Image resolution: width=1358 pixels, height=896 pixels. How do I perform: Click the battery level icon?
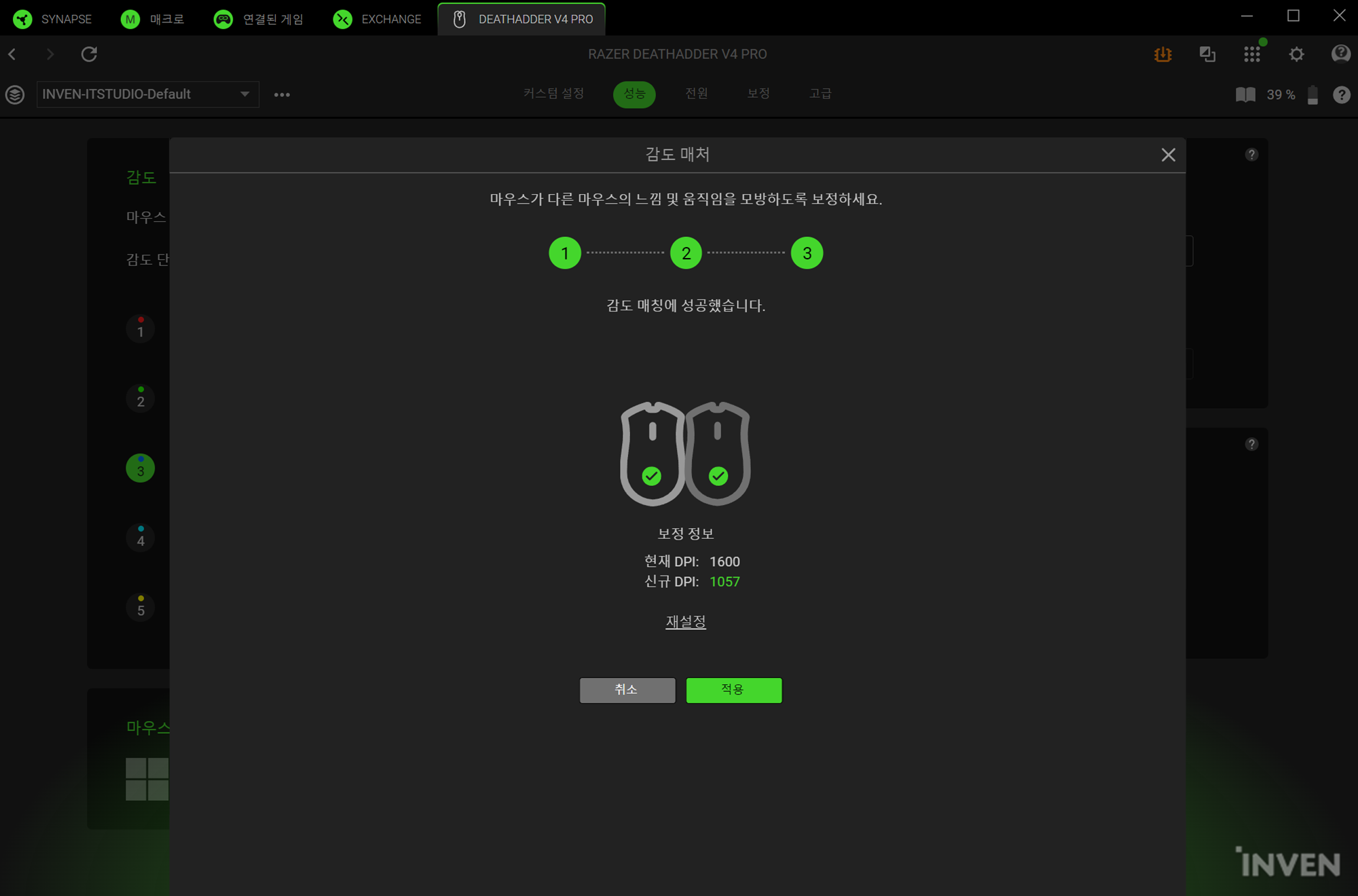coord(1313,94)
